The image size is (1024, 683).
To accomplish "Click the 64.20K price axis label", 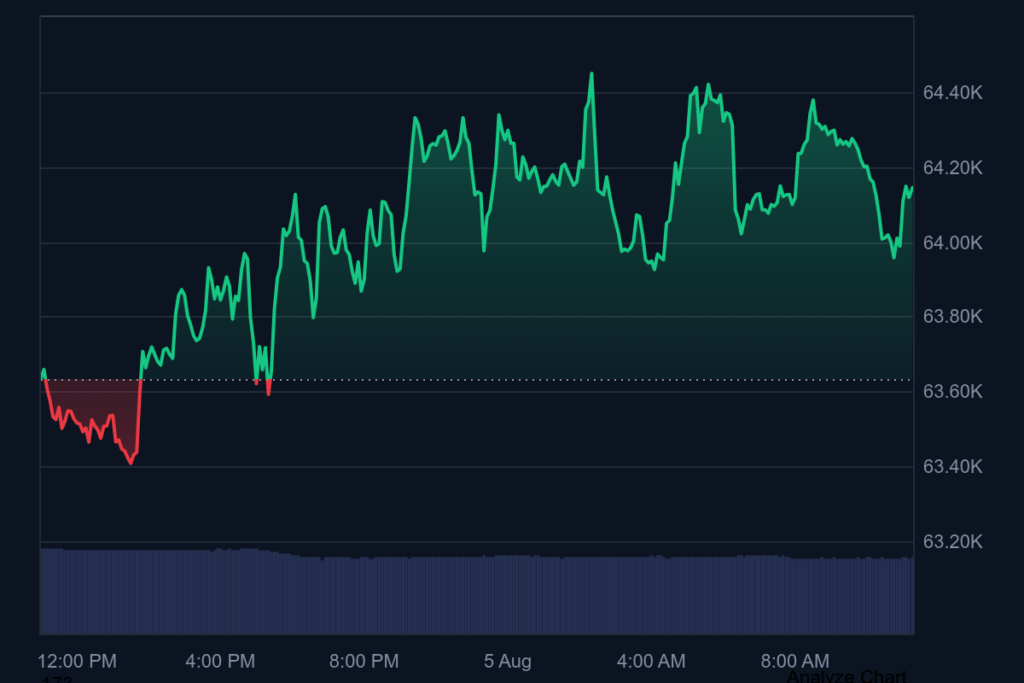I will pos(952,168).
